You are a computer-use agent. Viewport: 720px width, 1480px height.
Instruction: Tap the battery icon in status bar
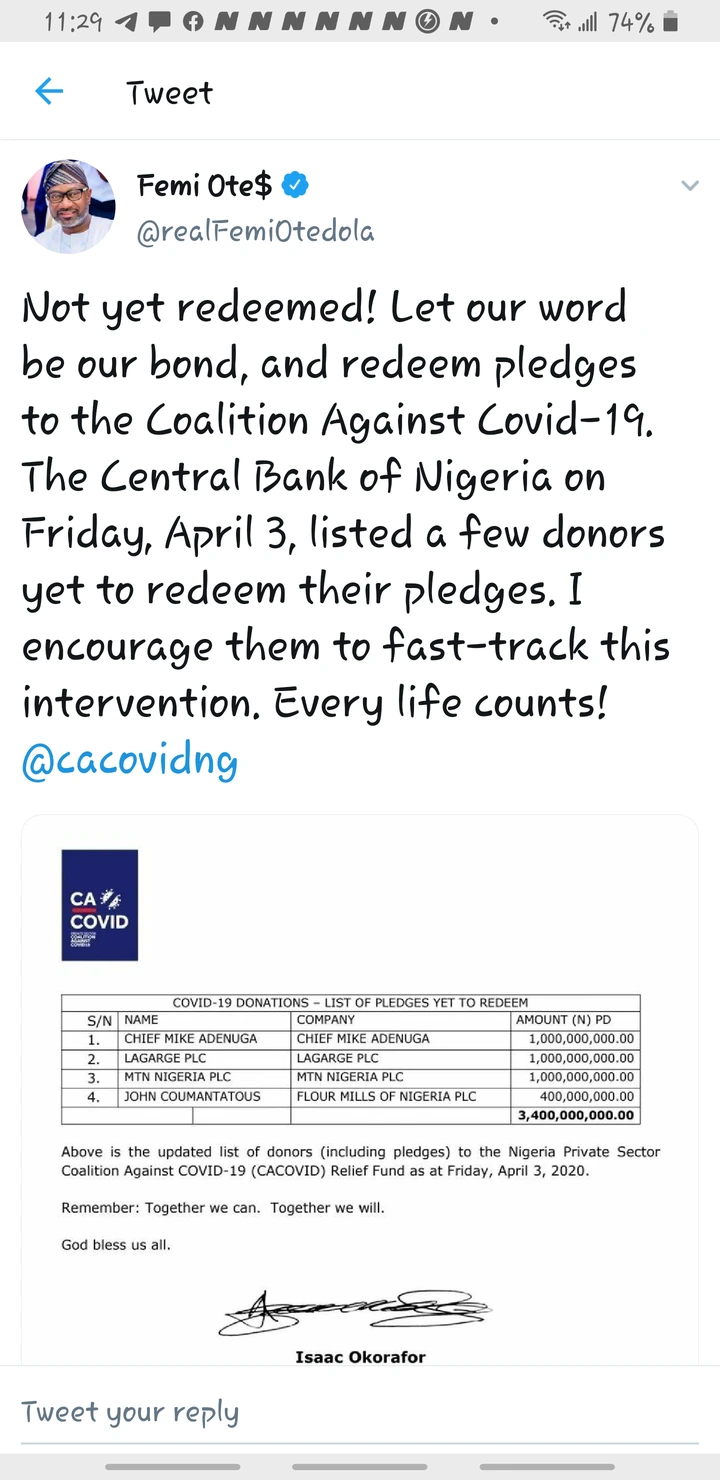(x=670, y=21)
